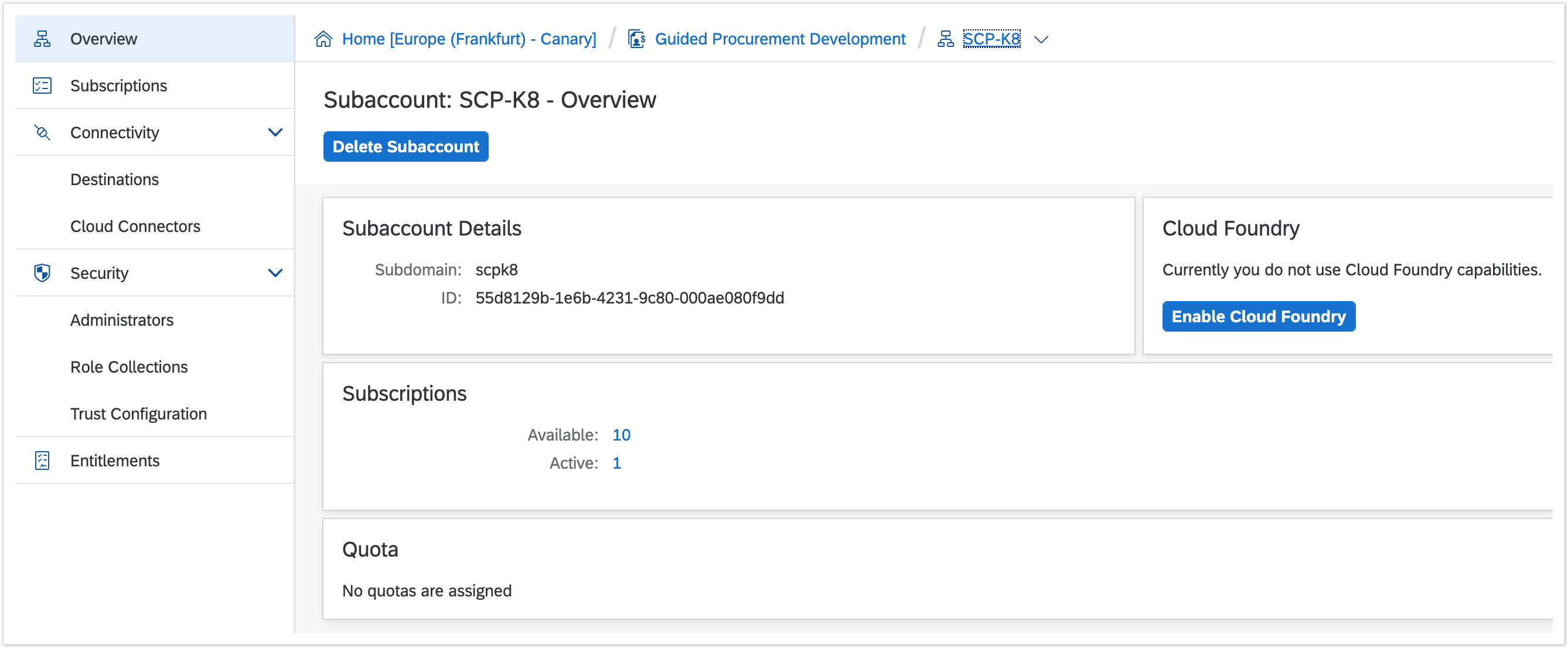The image size is (1568, 648).
Task: Click Enable Cloud Foundry button
Action: coord(1258,316)
